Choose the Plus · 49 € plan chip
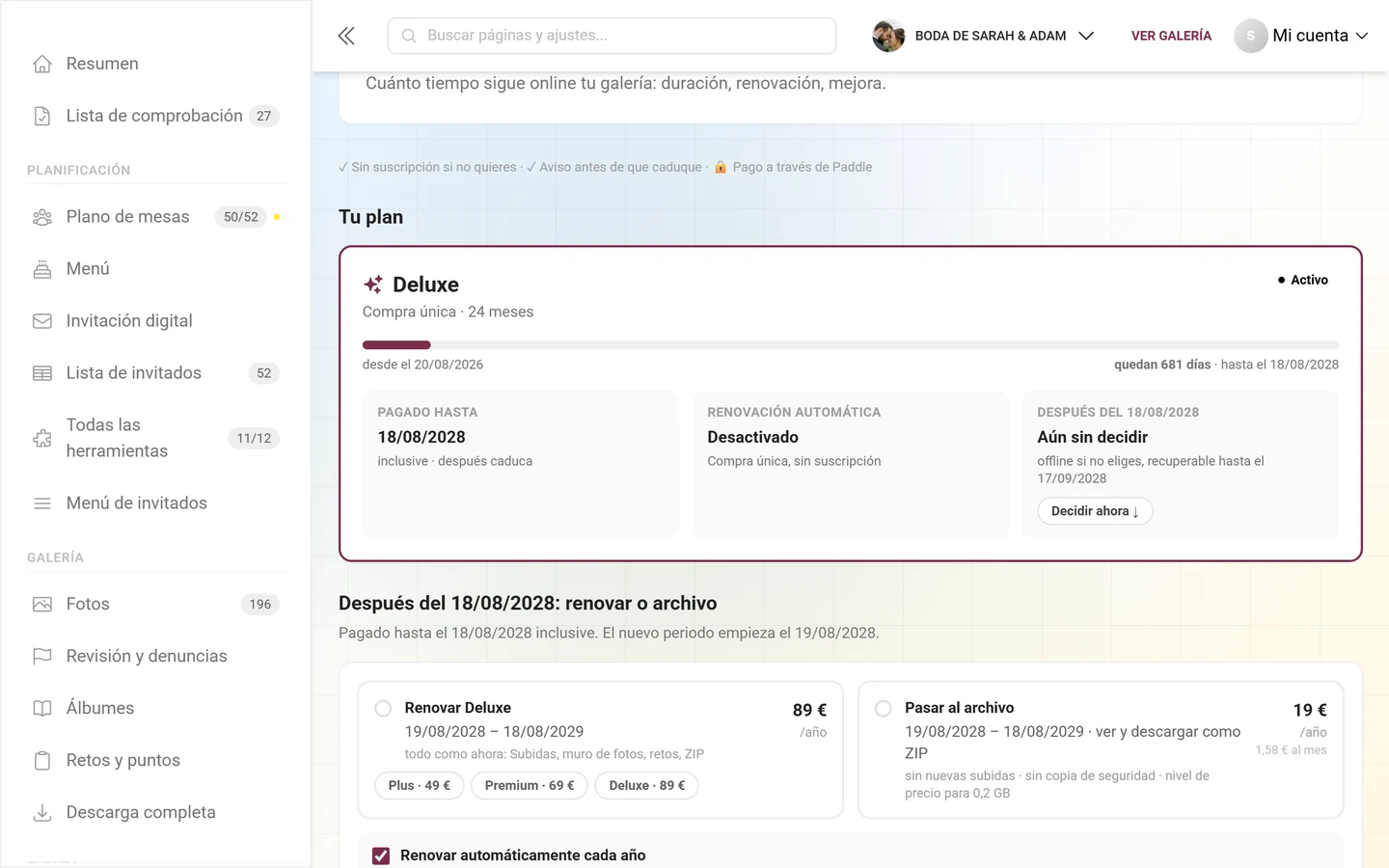Screen dimensions: 1389x868 click(420, 786)
